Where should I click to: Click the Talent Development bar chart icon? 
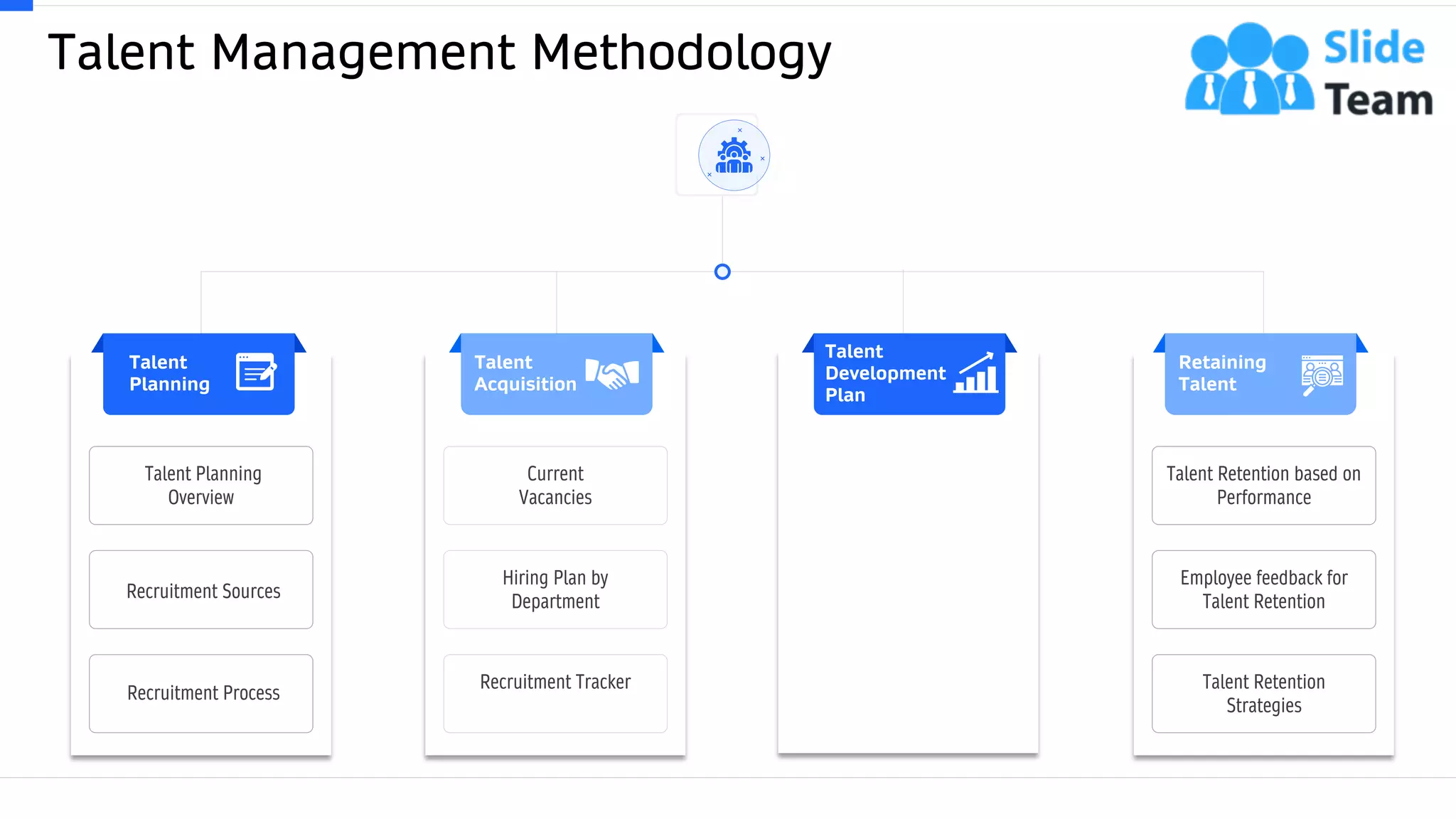(977, 373)
